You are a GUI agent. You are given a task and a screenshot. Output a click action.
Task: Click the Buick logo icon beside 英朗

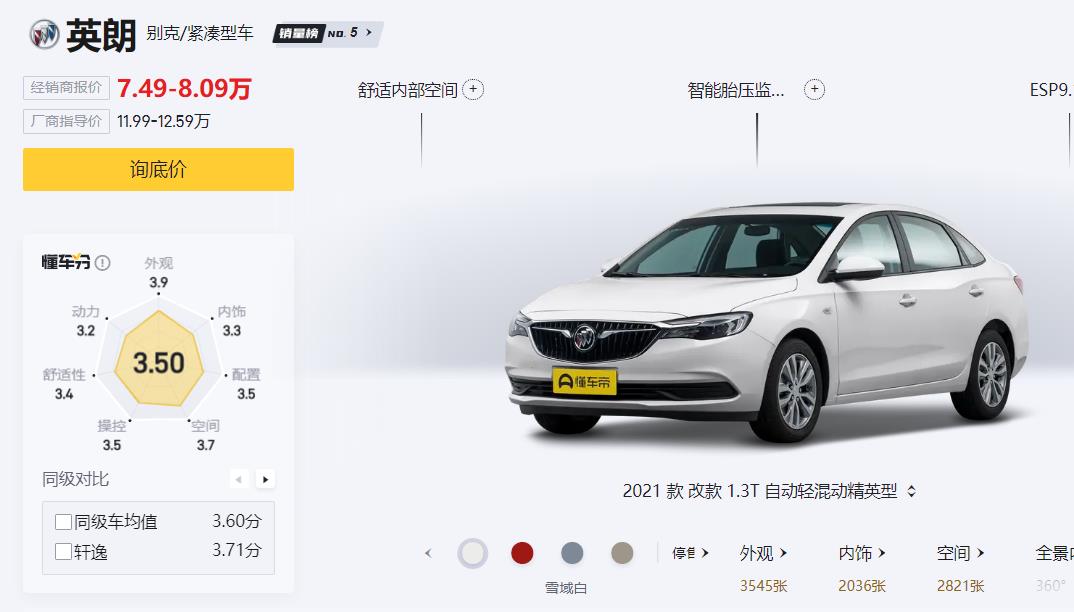point(45,34)
